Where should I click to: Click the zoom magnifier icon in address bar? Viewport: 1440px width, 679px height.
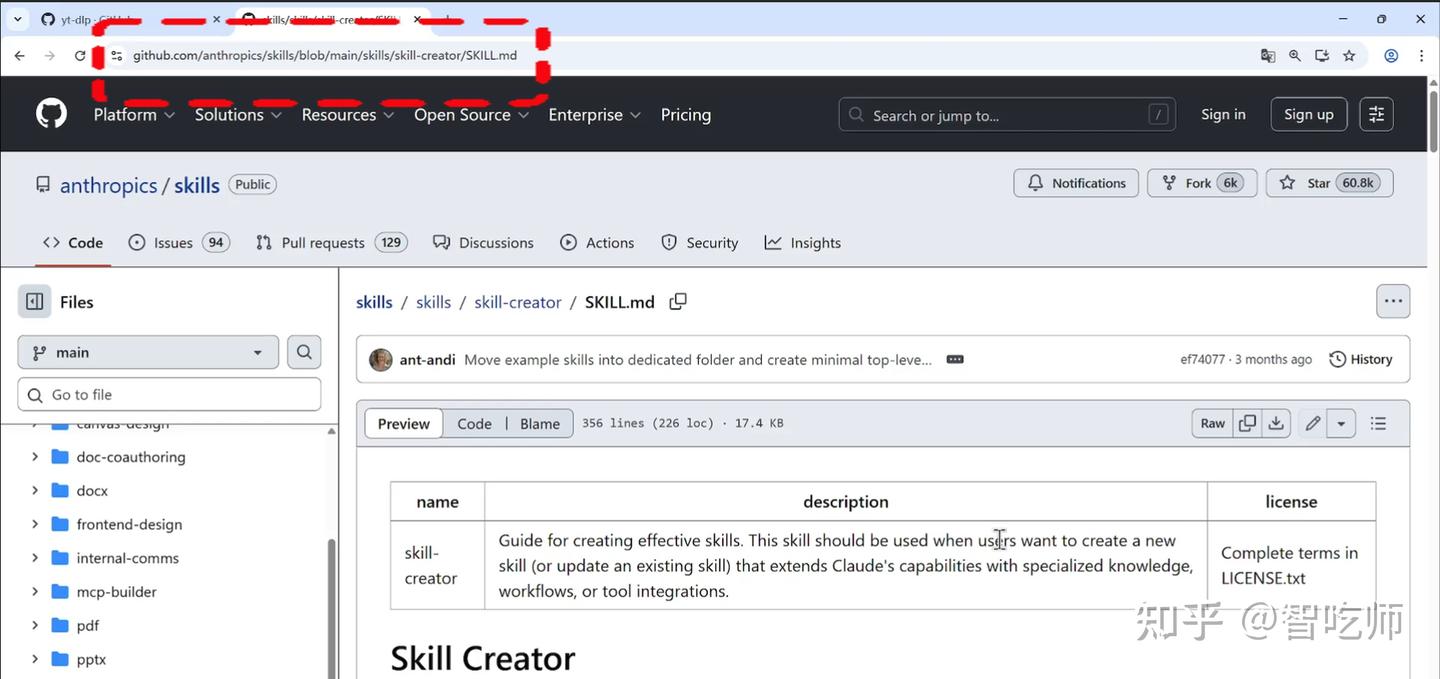1295,56
